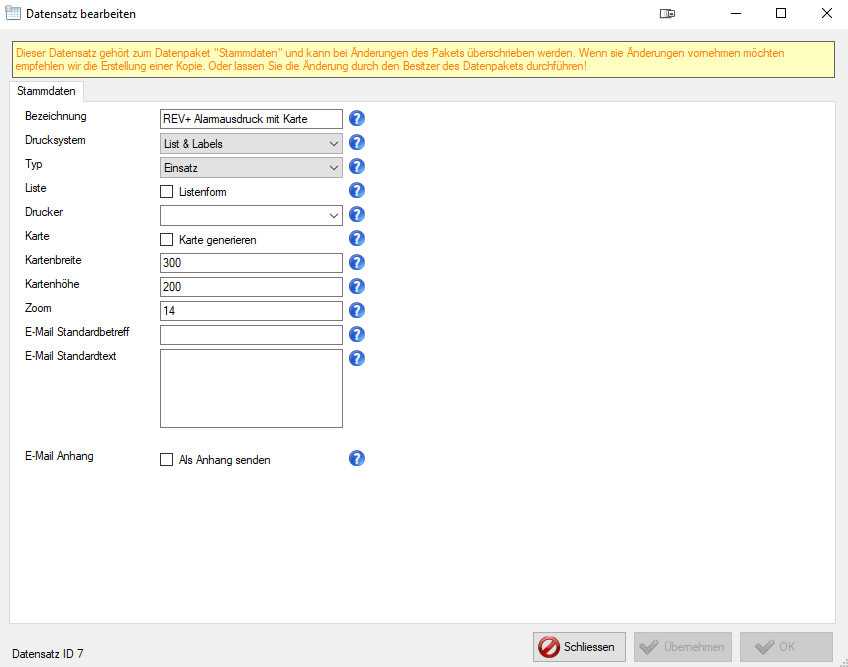Click the icon left of minimize in title bar
This screenshot has height=667, width=848.
668,14
